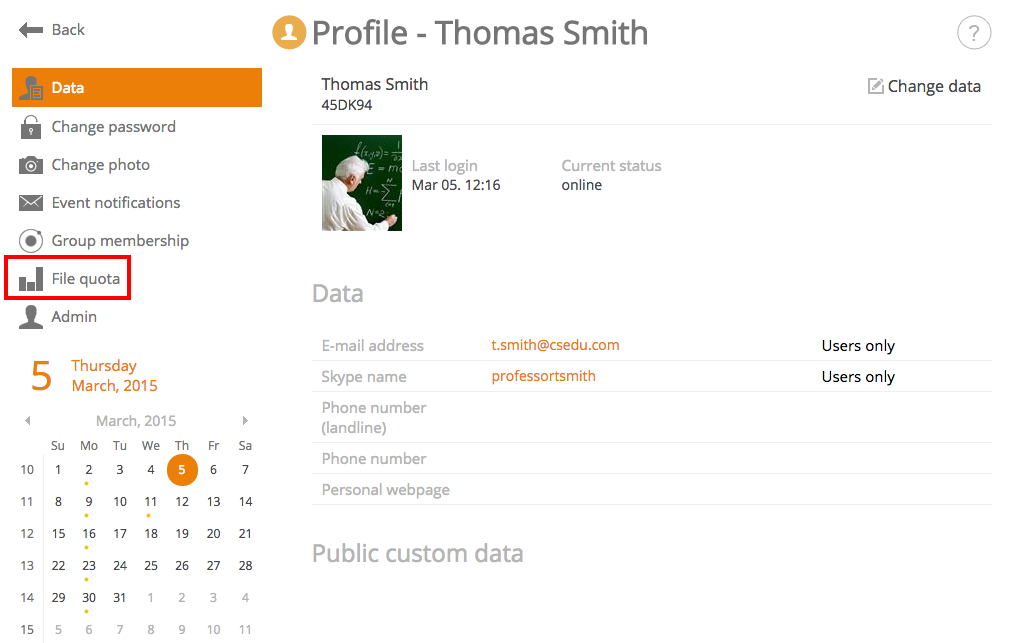Image resolution: width=1021 pixels, height=643 pixels.
Task: Go to previous month in calendar
Action: click(27, 421)
